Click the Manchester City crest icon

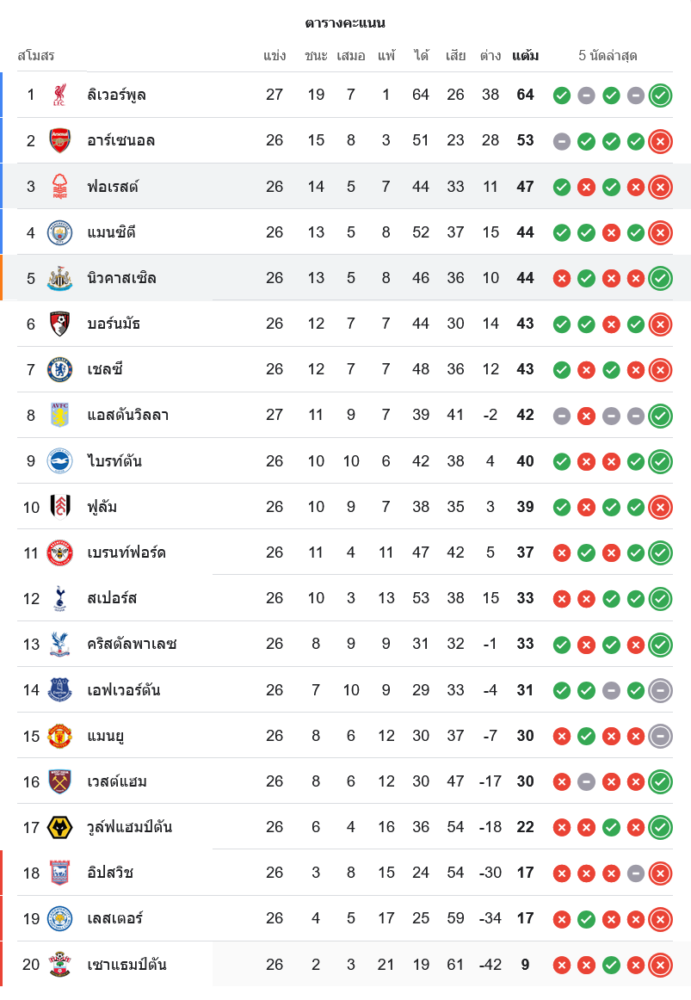[x=59, y=232]
